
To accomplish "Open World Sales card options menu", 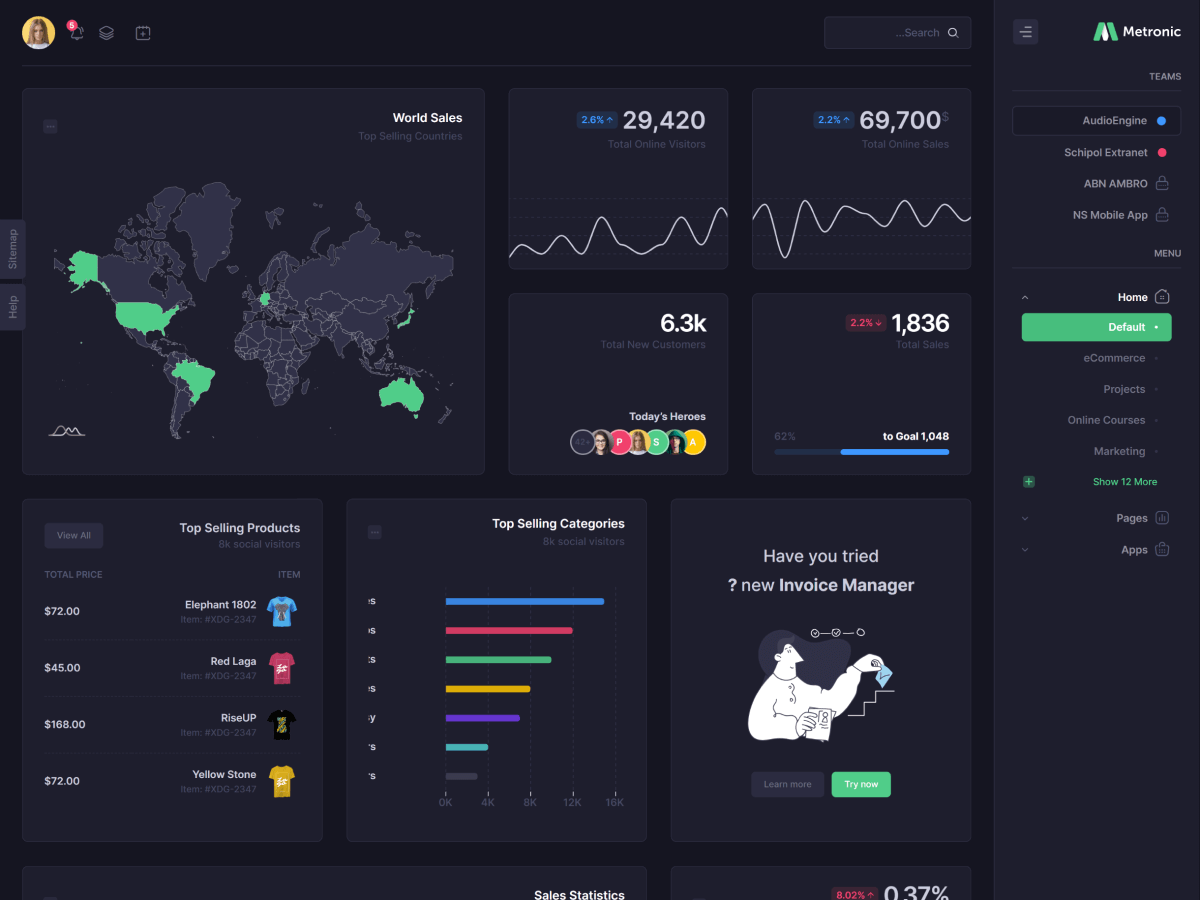I will pyautogui.click(x=50, y=126).
